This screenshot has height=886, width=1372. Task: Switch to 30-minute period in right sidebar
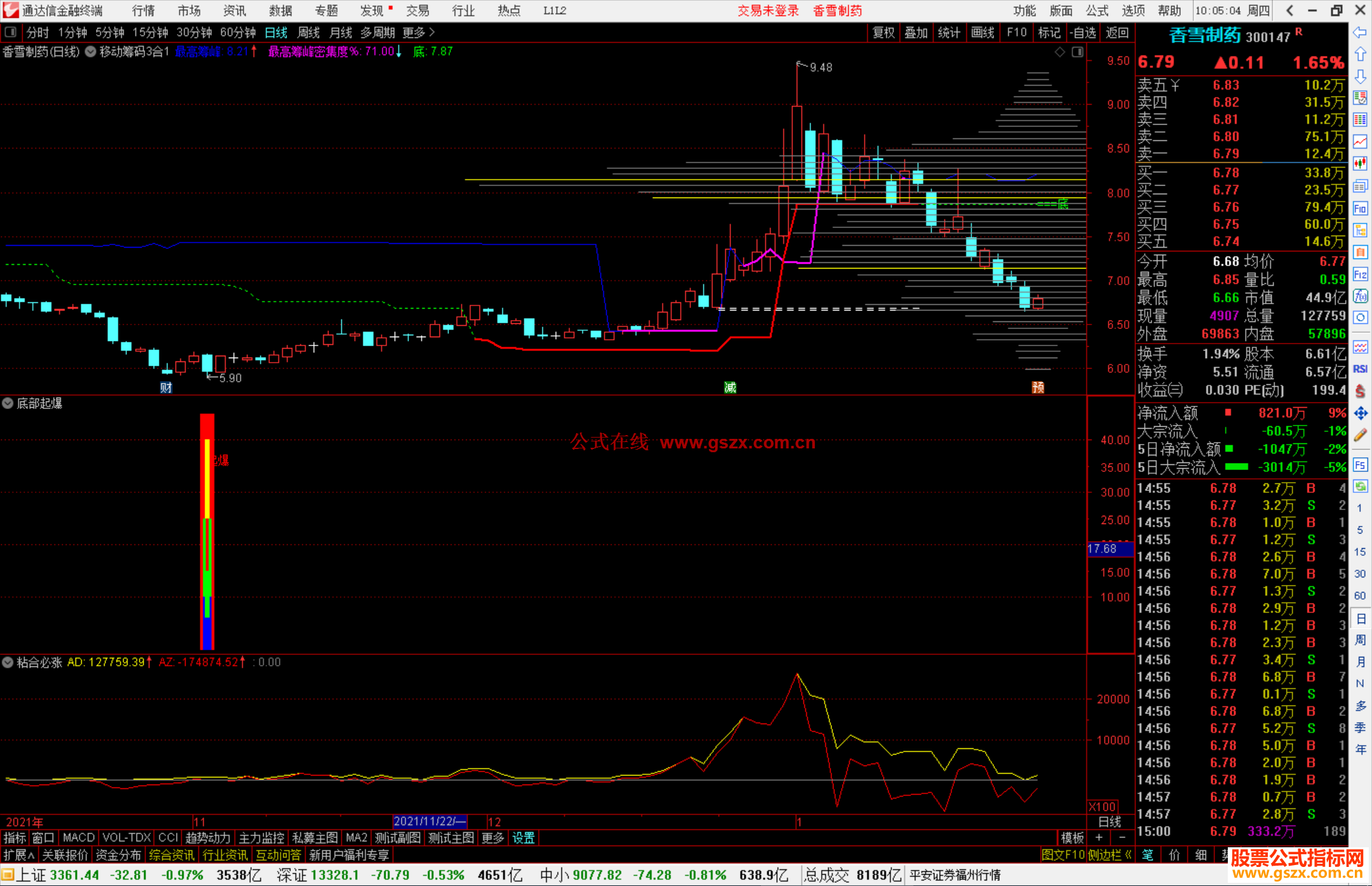1359,574
